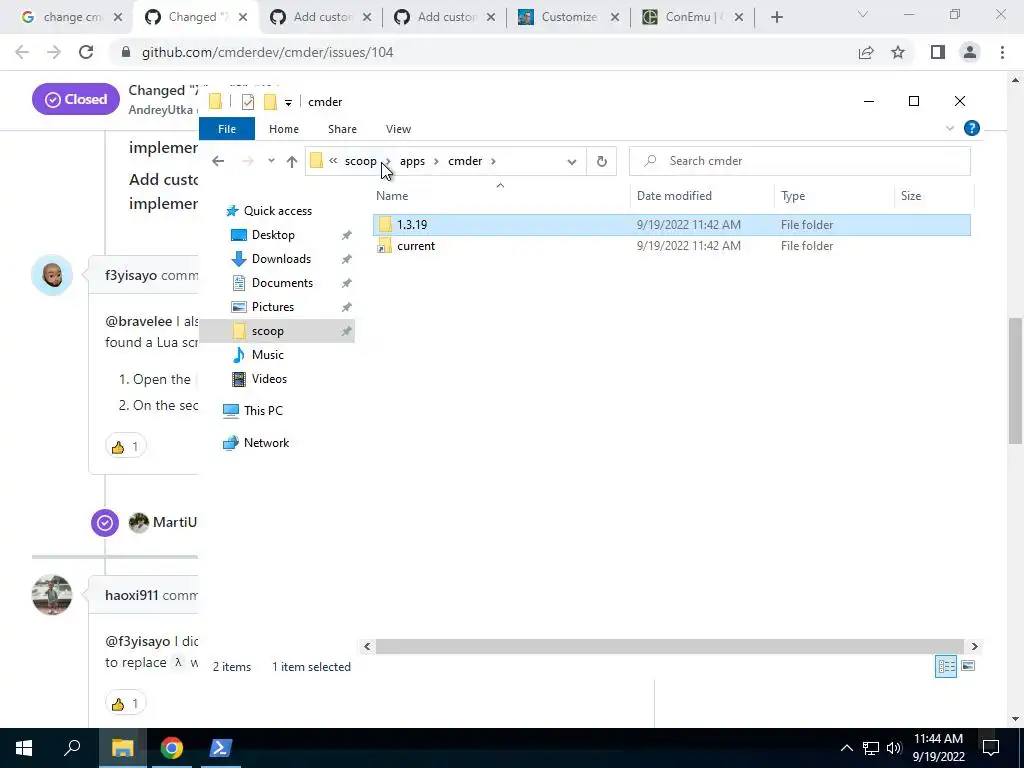This screenshot has height=768, width=1024.
Task: Click Explorer horizontal scrollbar thumb
Action: (x=669, y=647)
